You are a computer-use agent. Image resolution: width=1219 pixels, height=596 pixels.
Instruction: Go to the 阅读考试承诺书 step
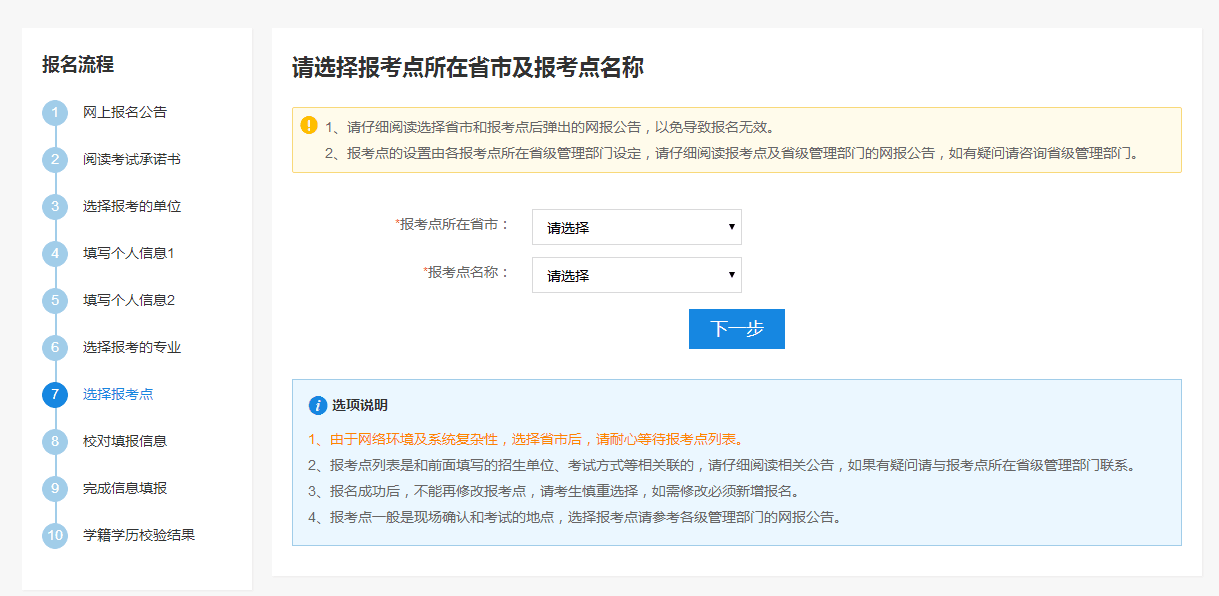[x=132, y=159]
